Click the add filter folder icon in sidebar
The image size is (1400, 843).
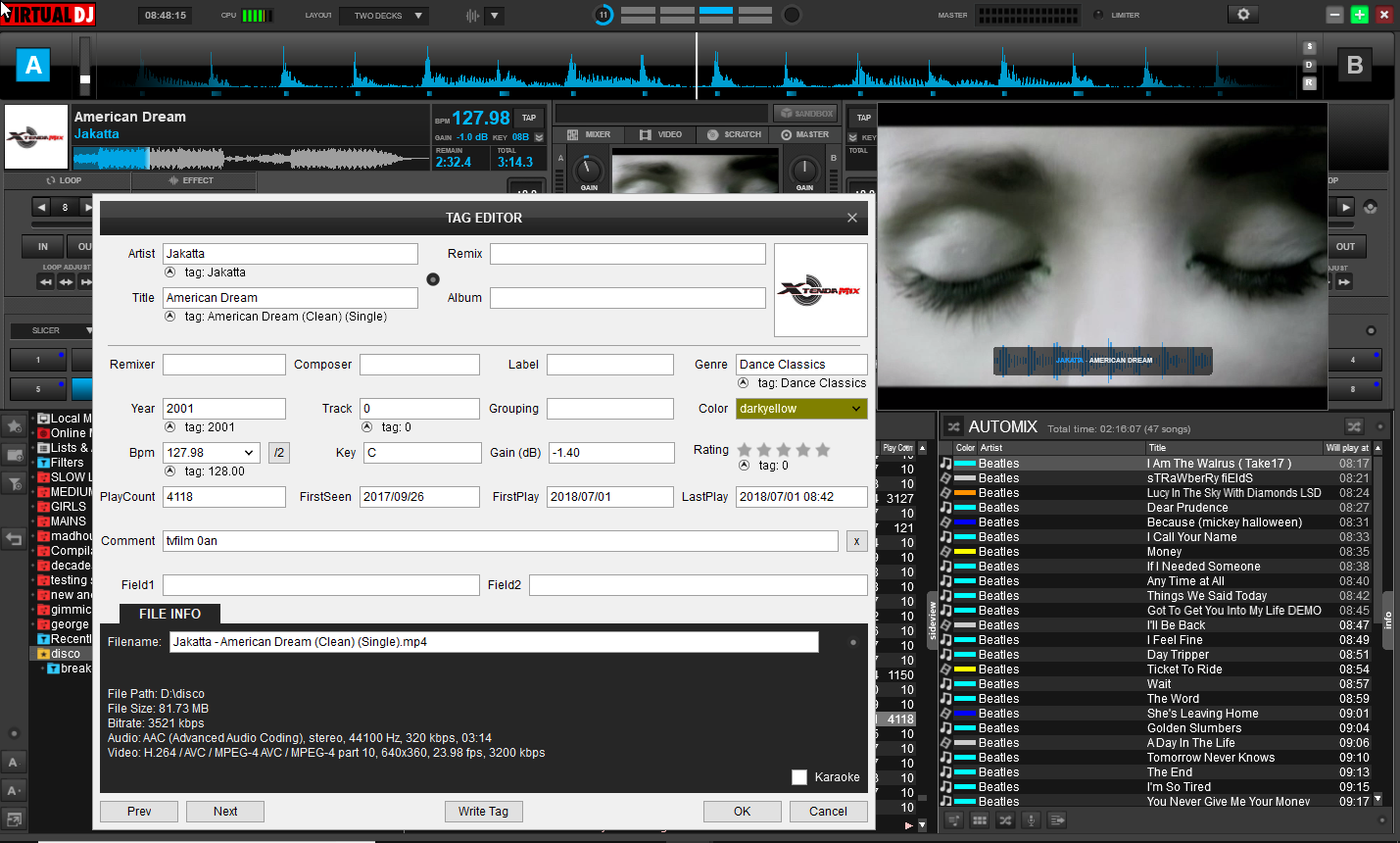point(14,482)
